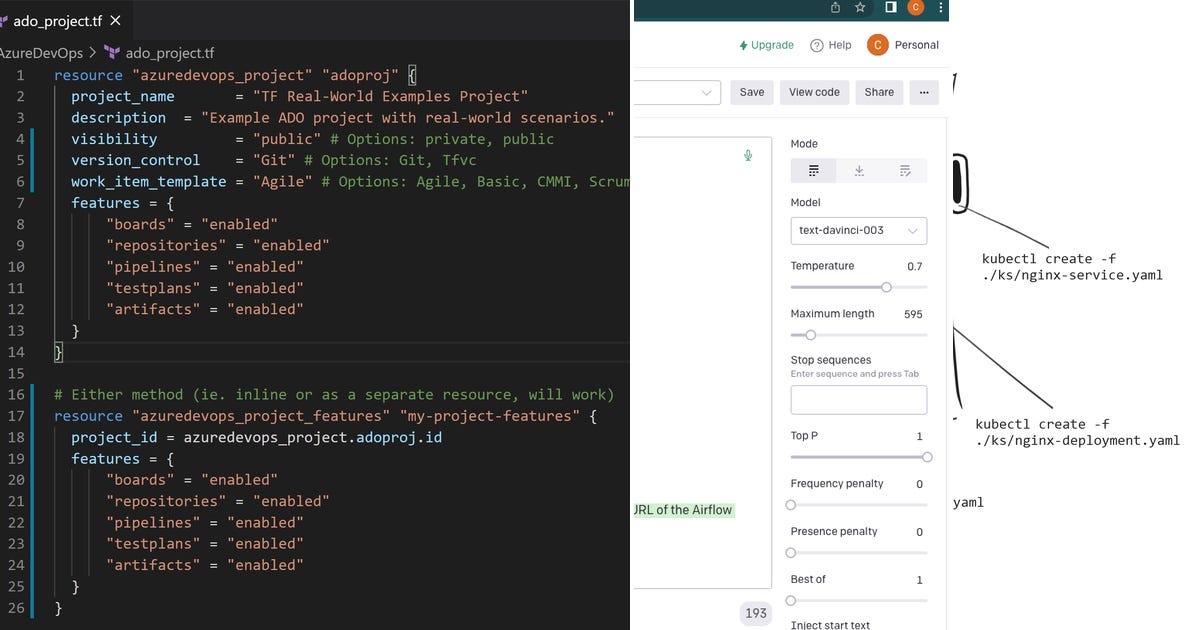Open the three-dots more options button

923,92
